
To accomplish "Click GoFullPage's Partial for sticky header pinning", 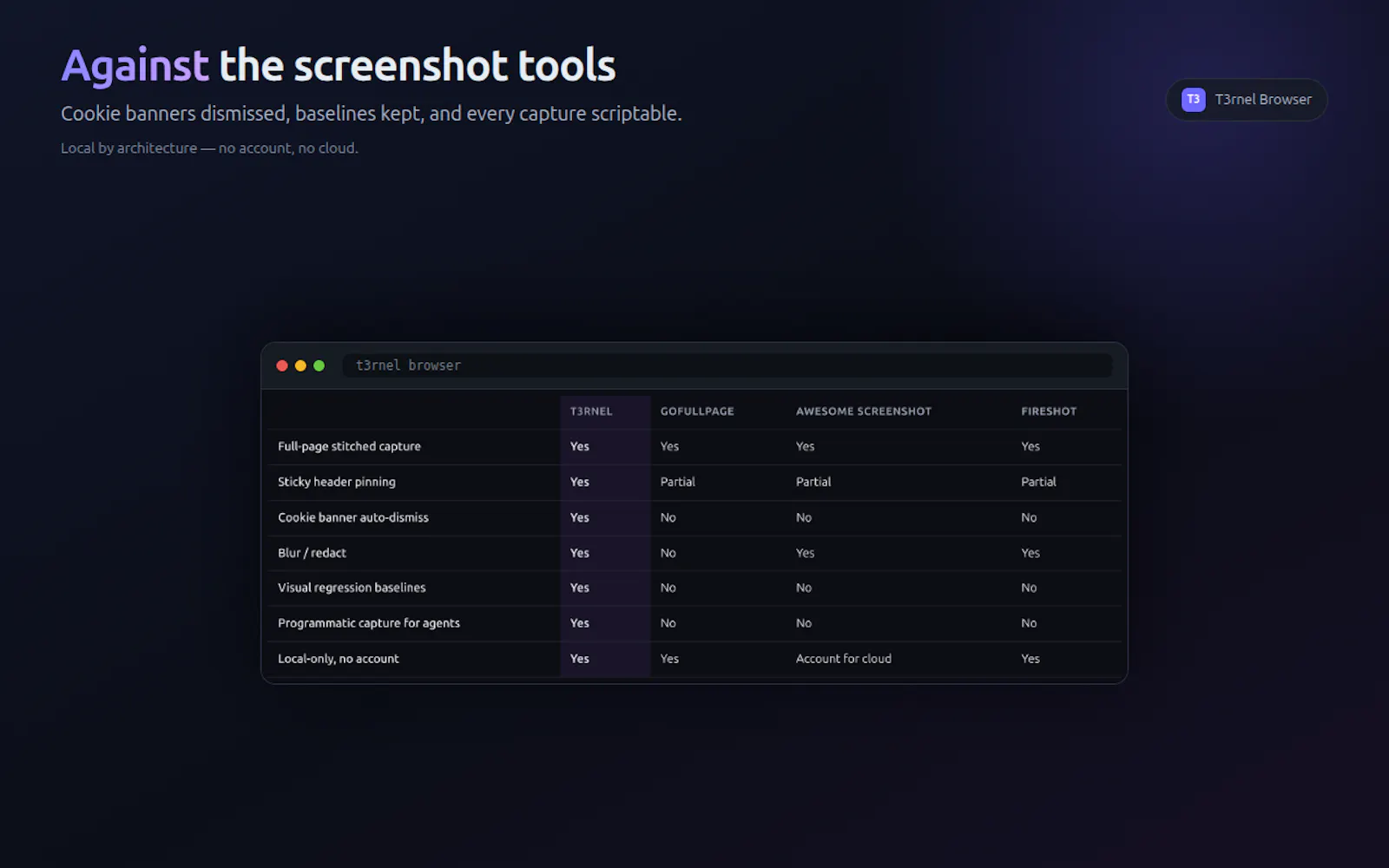I will click(678, 482).
